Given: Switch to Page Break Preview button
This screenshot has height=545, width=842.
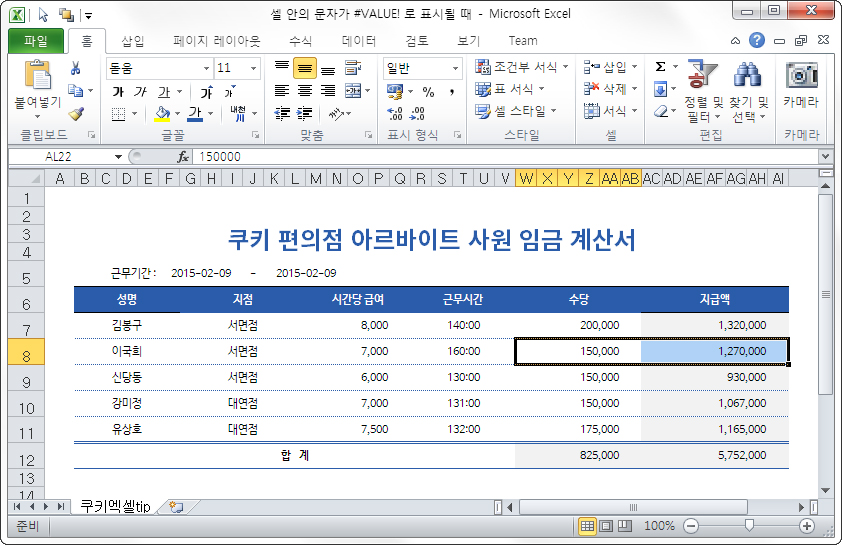Looking at the screenshot, I should point(625,526).
